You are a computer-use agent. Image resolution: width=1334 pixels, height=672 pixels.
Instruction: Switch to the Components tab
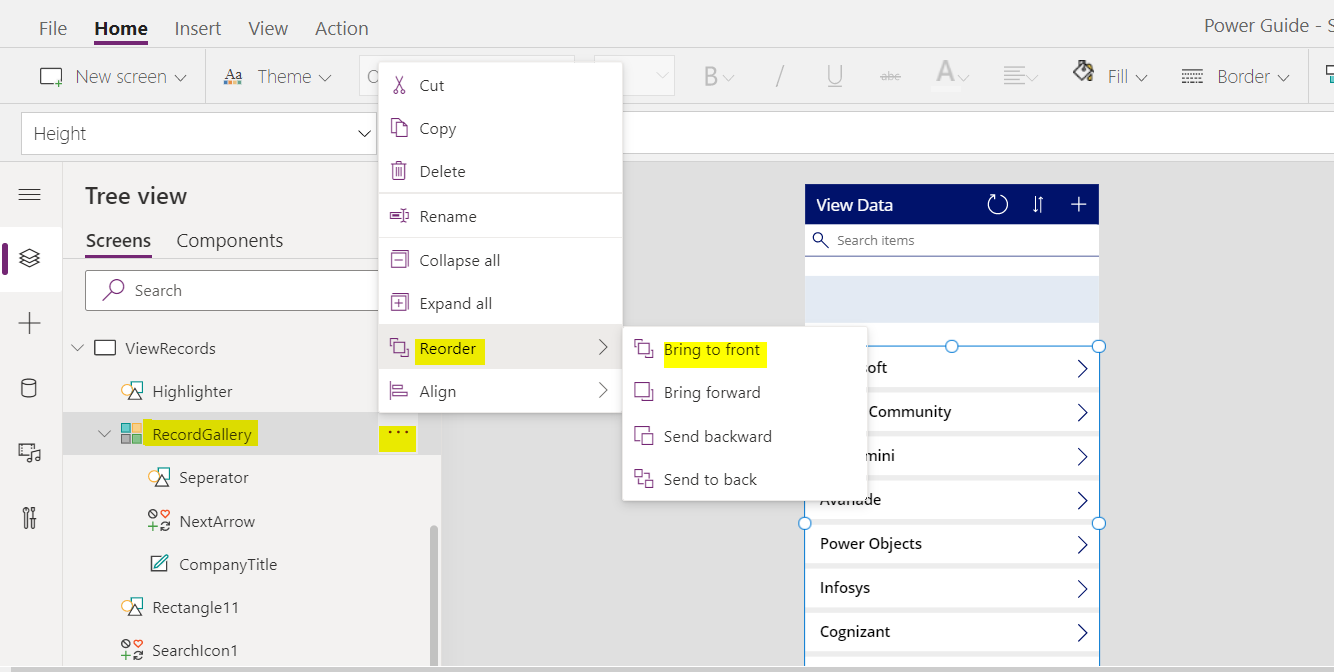coord(229,240)
